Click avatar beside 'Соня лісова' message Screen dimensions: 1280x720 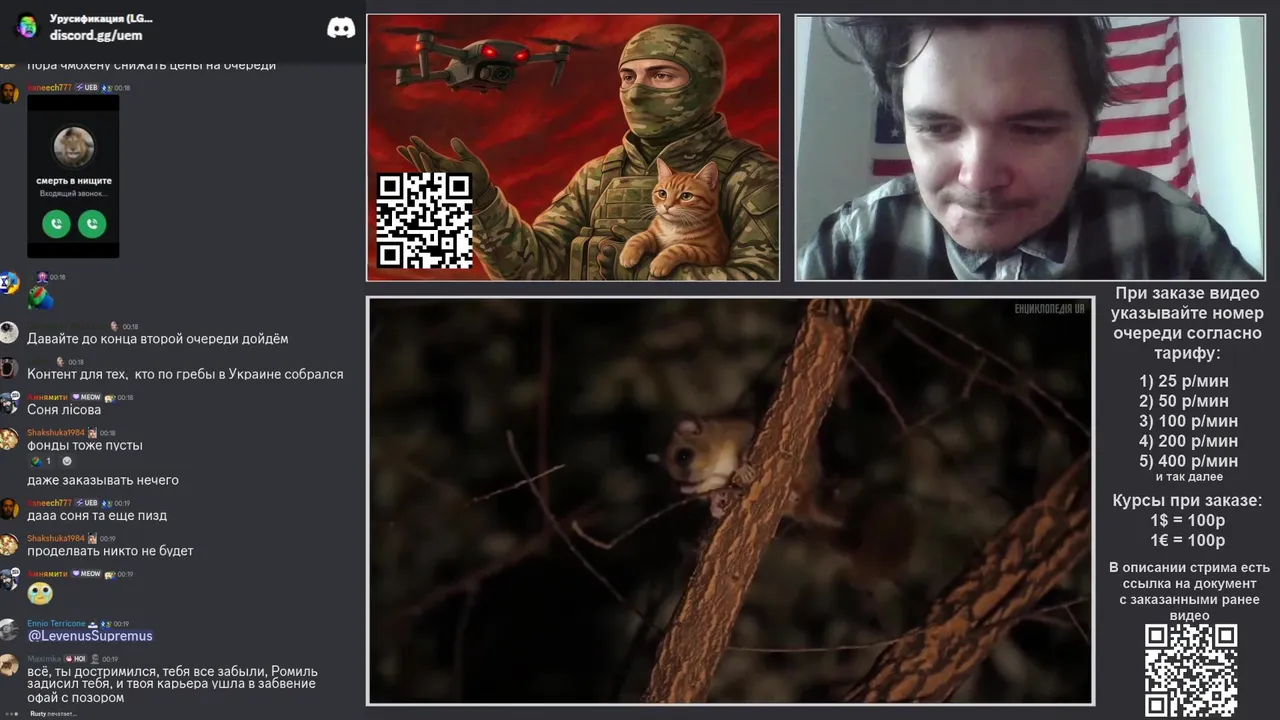[9, 403]
